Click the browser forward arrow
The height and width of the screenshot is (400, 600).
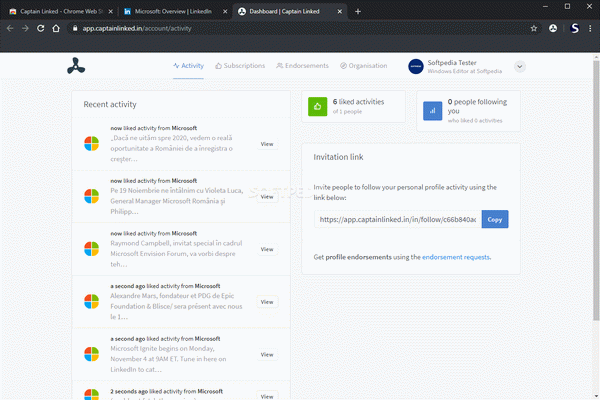[x=25, y=28]
